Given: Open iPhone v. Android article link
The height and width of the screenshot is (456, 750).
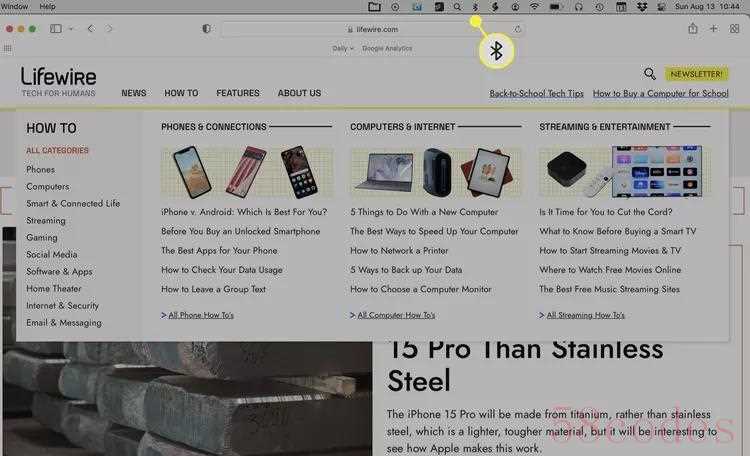Looking at the screenshot, I should pyautogui.click(x=244, y=212).
